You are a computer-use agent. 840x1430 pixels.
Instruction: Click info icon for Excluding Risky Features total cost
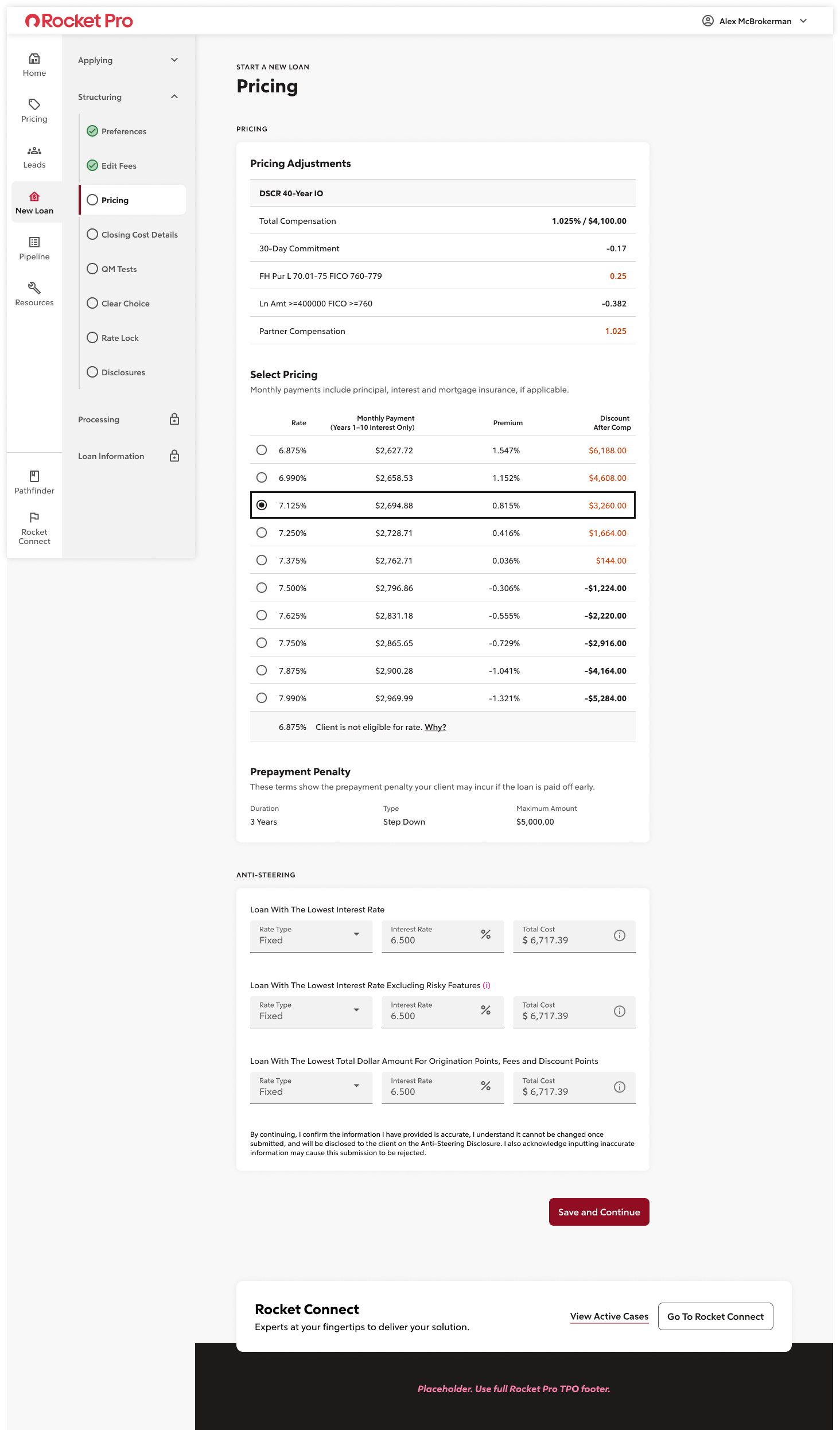click(x=620, y=1012)
